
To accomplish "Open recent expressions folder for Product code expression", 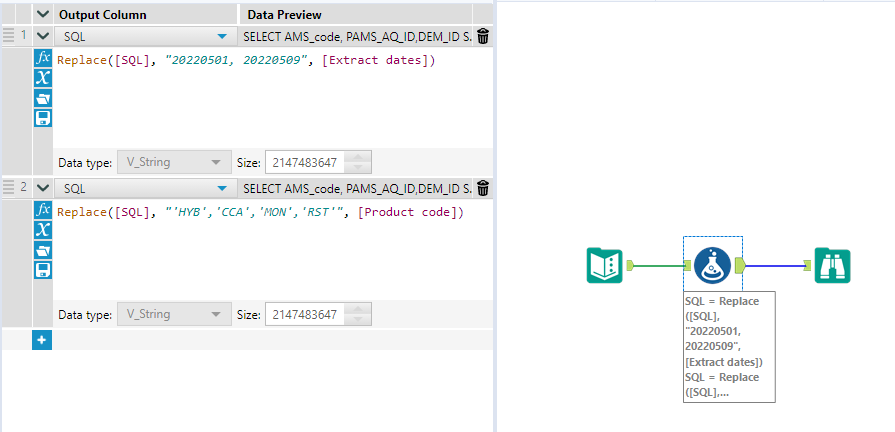I will pos(43,250).
